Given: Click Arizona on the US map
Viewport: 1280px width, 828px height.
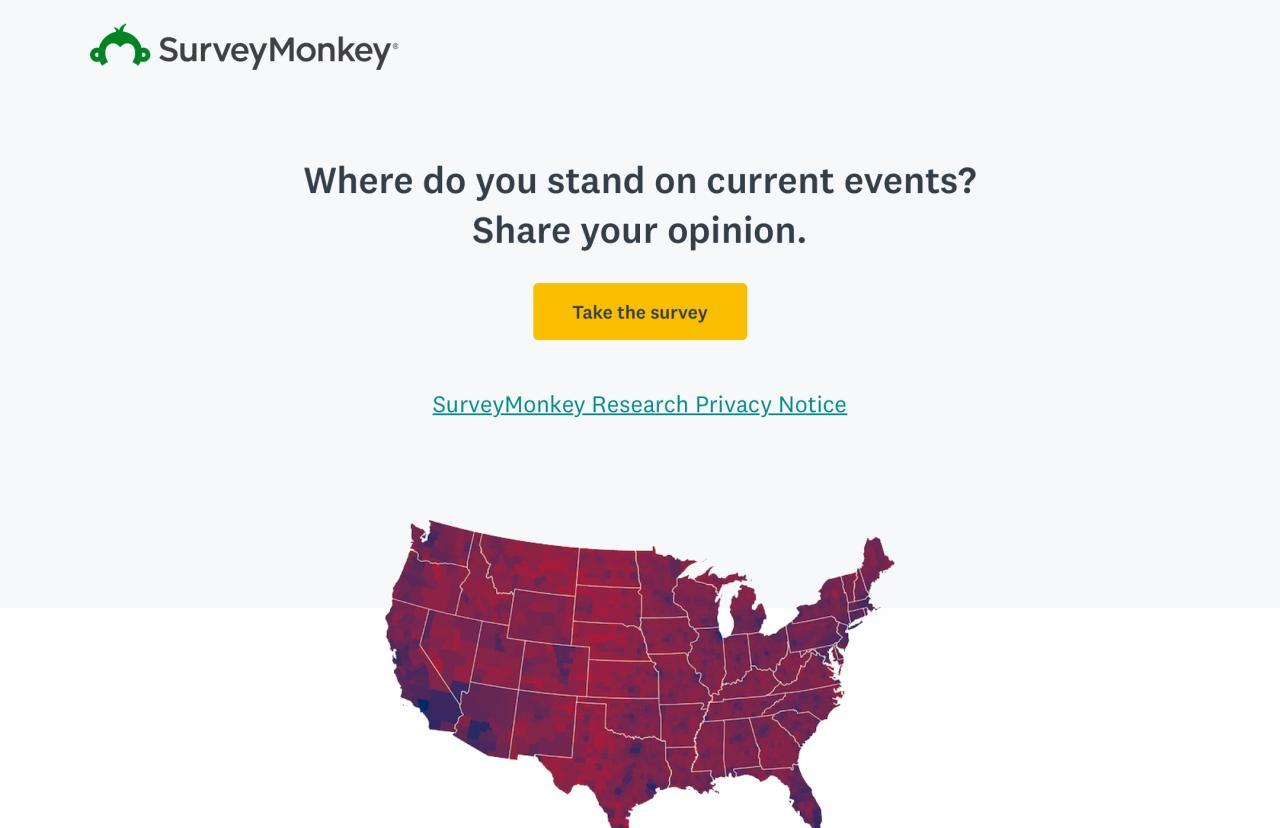Looking at the screenshot, I should coord(487,718).
